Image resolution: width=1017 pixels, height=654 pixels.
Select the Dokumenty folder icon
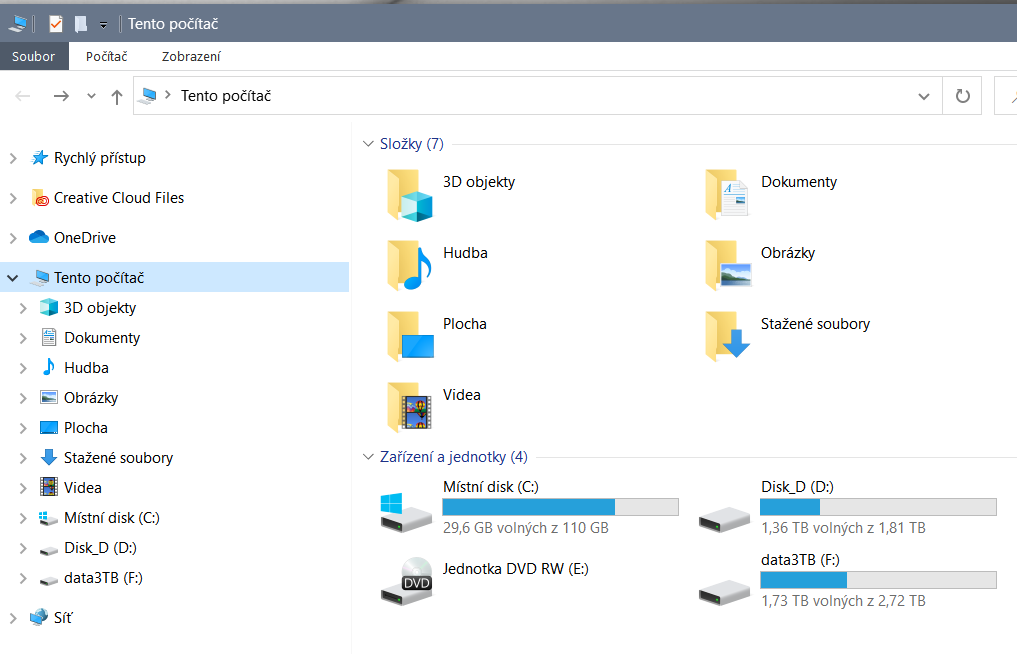click(727, 195)
